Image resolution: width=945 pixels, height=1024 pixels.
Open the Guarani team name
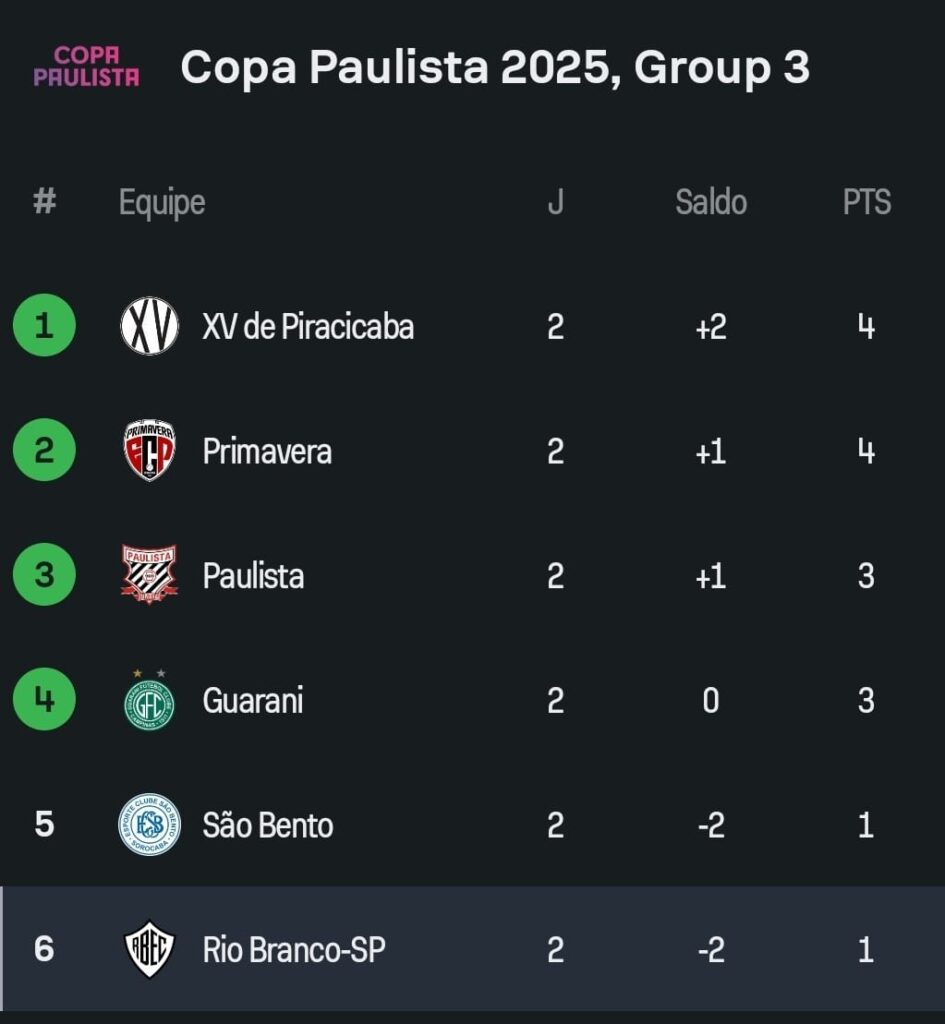(253, 701)
